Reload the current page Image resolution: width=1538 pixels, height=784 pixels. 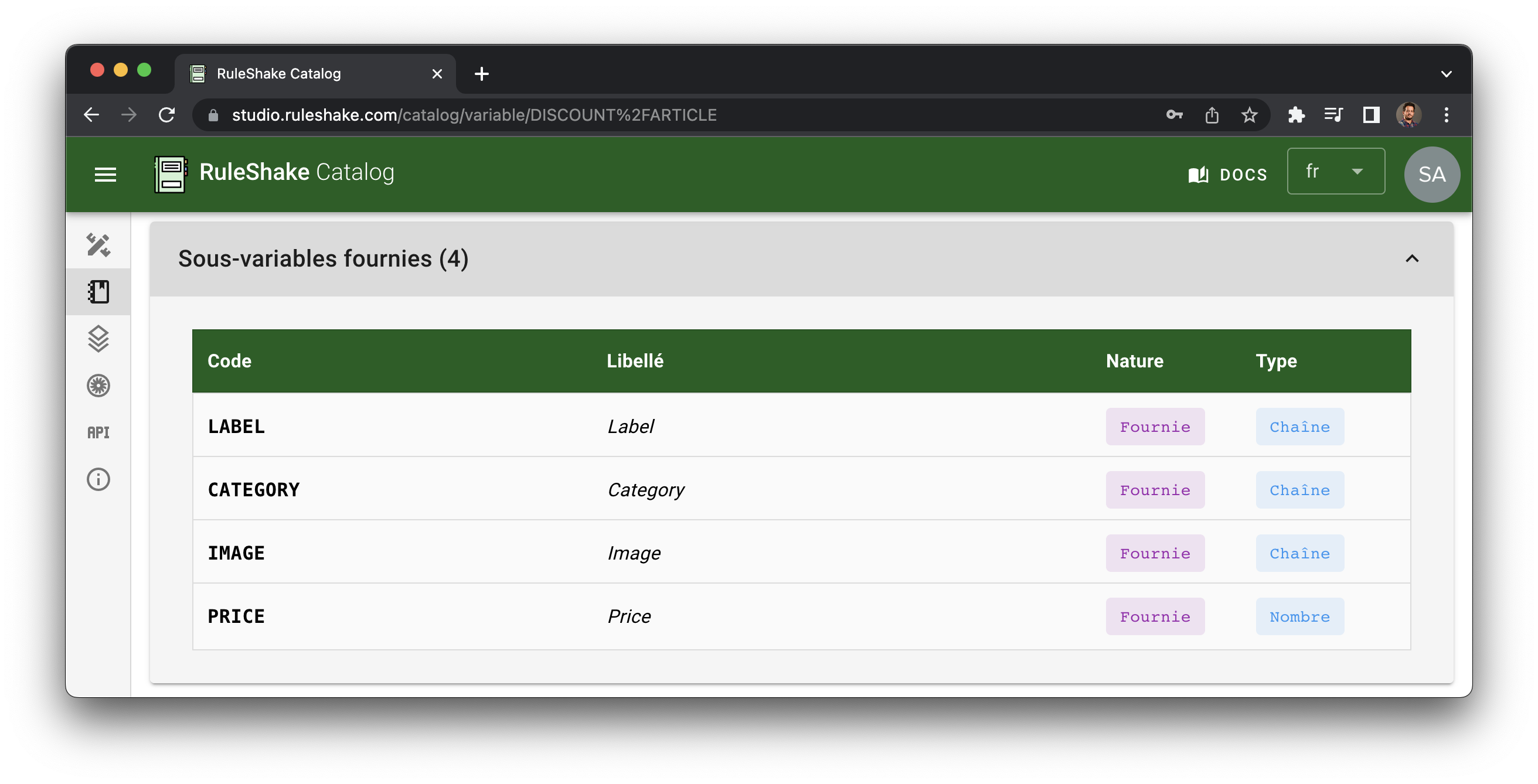[x=167, y=115]
